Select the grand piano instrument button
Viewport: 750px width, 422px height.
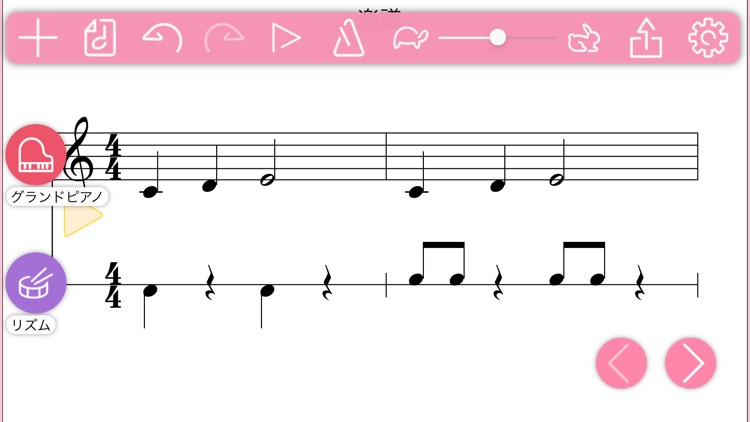[x=36, y=155]
